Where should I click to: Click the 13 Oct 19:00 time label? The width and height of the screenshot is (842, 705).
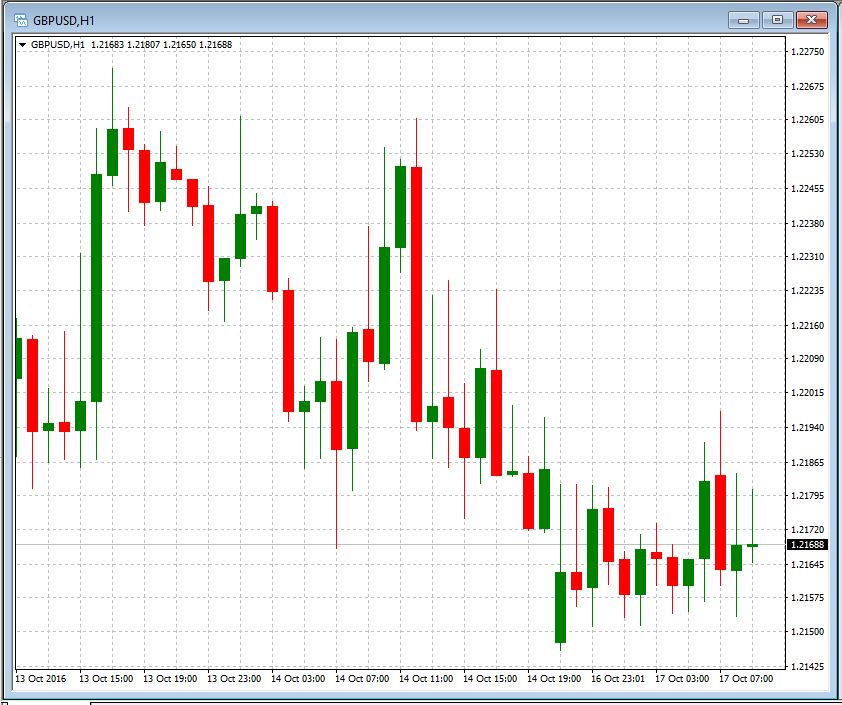tap(170, 679)
